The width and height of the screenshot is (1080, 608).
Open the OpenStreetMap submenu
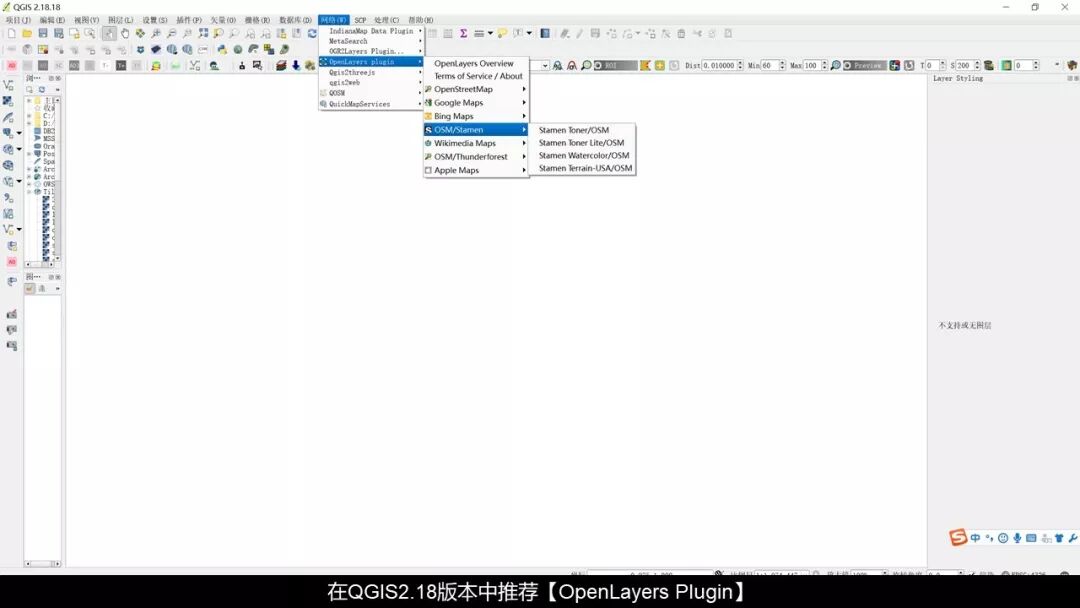(x=476, y=90)
